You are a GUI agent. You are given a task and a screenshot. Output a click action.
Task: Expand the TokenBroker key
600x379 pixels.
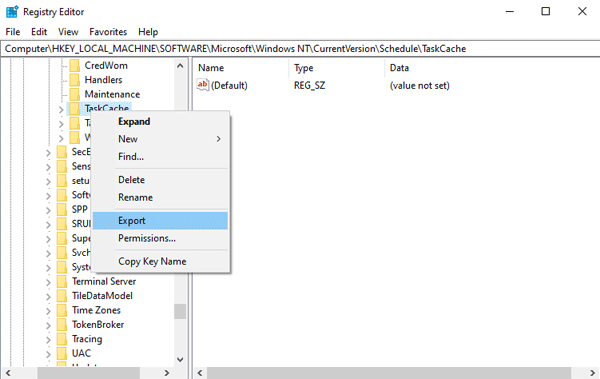pyautogui.click(x=48, y=326)
